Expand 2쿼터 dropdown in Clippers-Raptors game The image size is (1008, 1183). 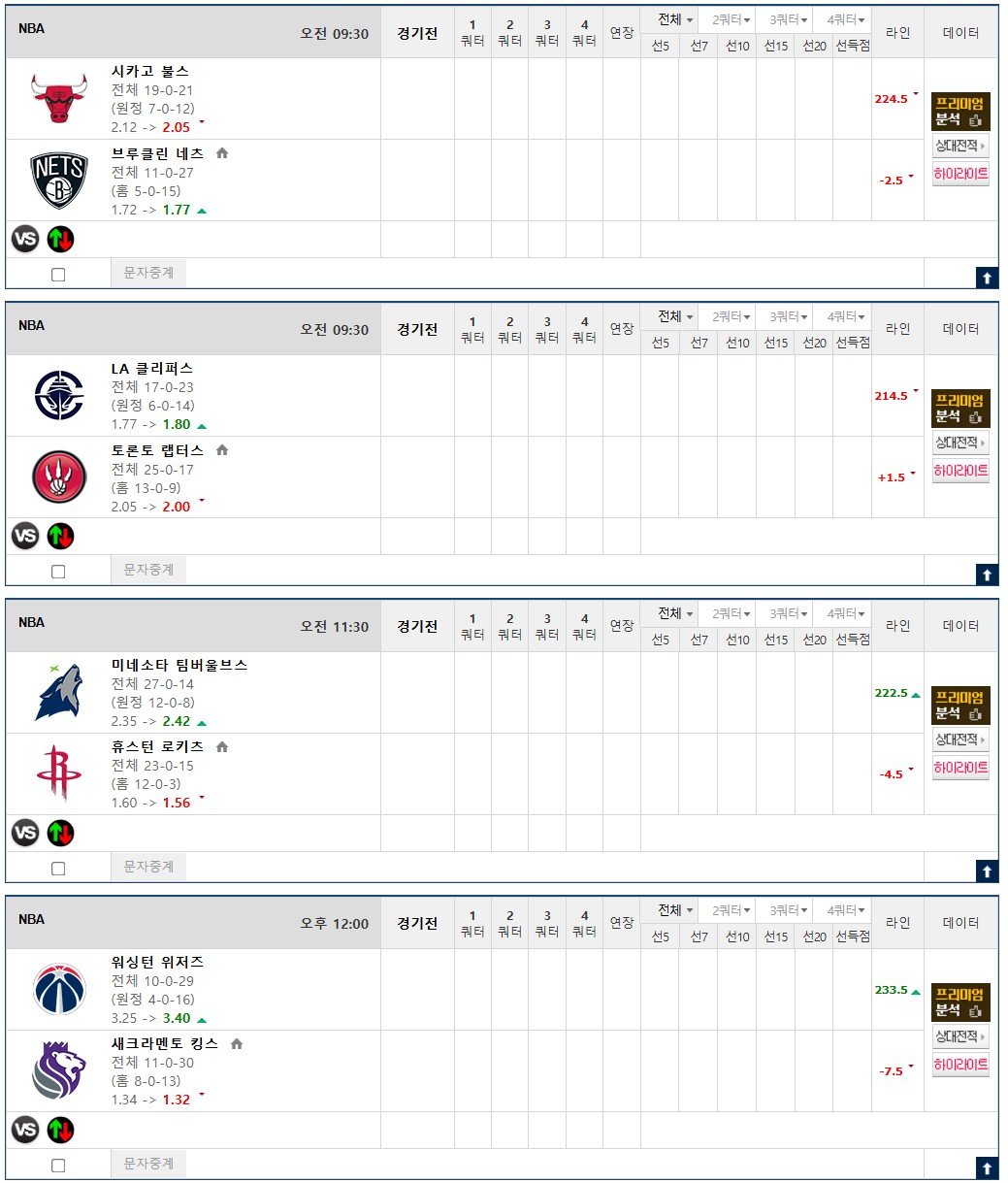[x=733, y=316]
